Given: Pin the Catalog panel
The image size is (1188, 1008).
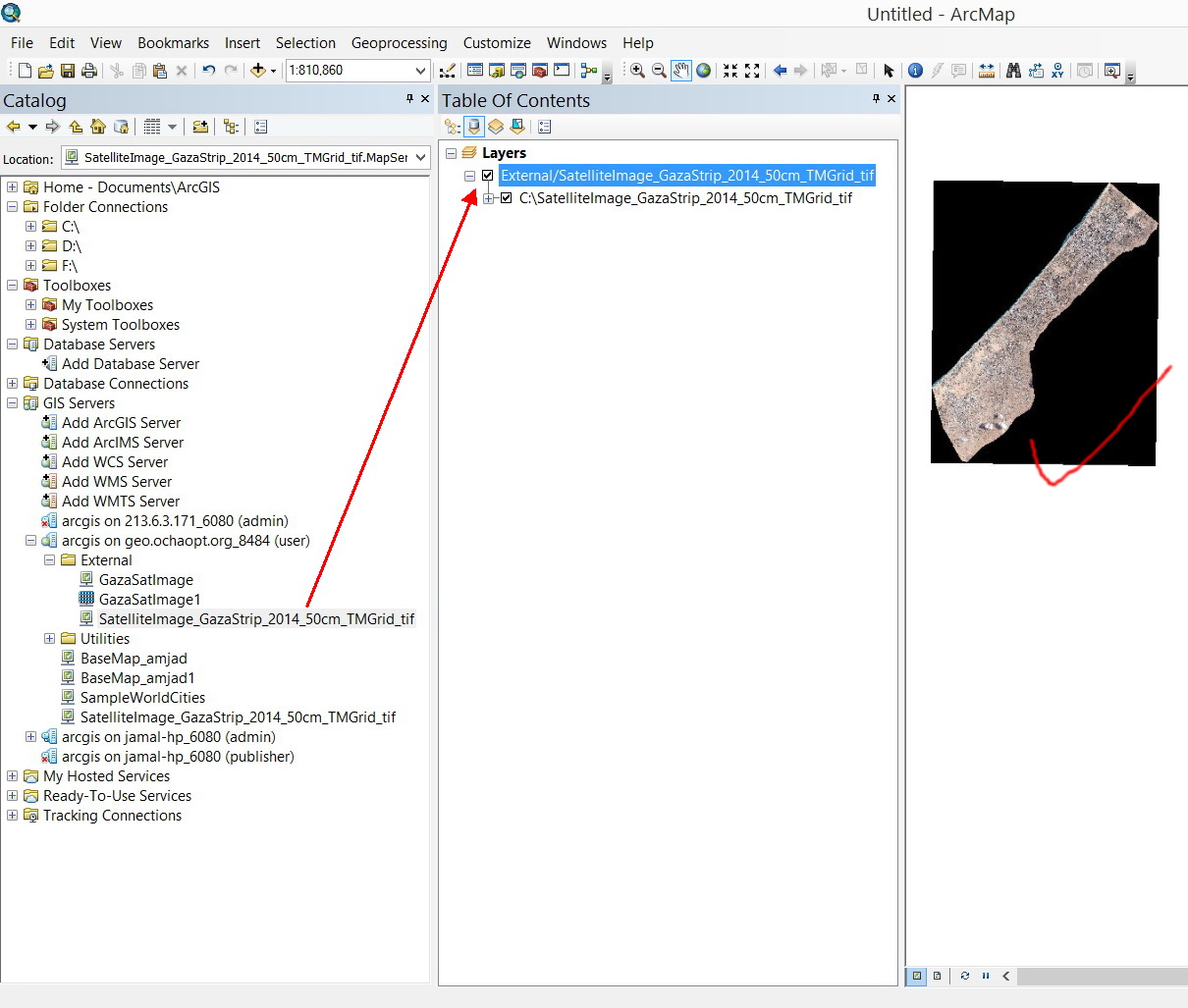Looking at the screenshot, I should point(410,98).
